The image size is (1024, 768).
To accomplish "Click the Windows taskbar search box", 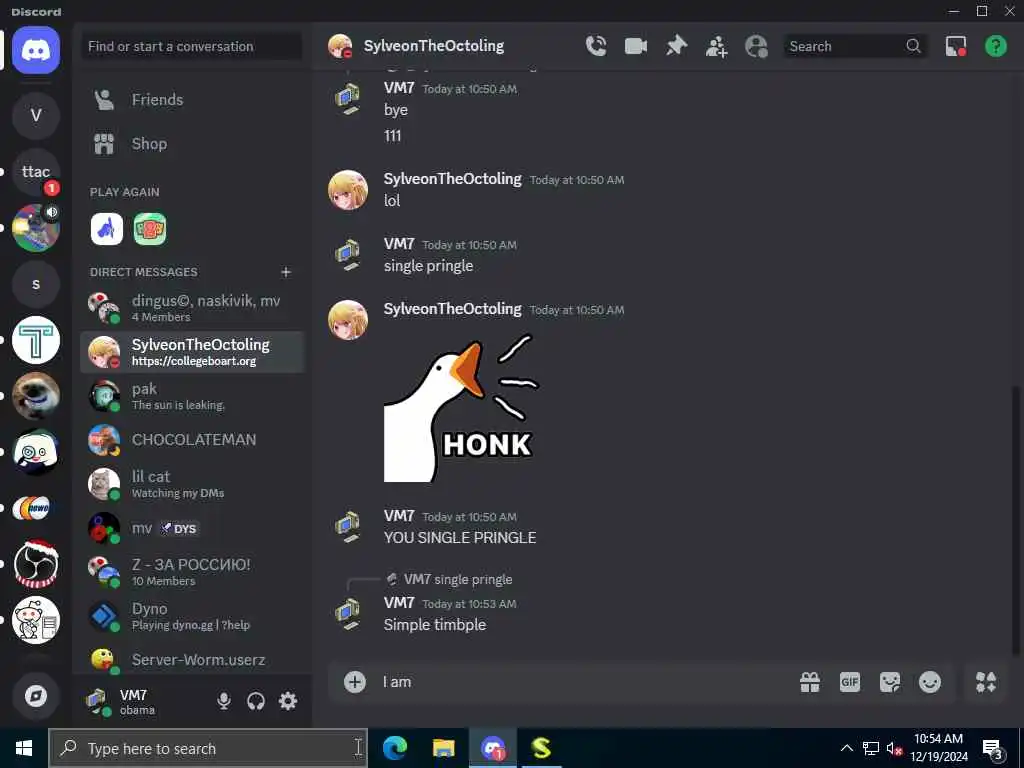I will click(x=208, y=748).
